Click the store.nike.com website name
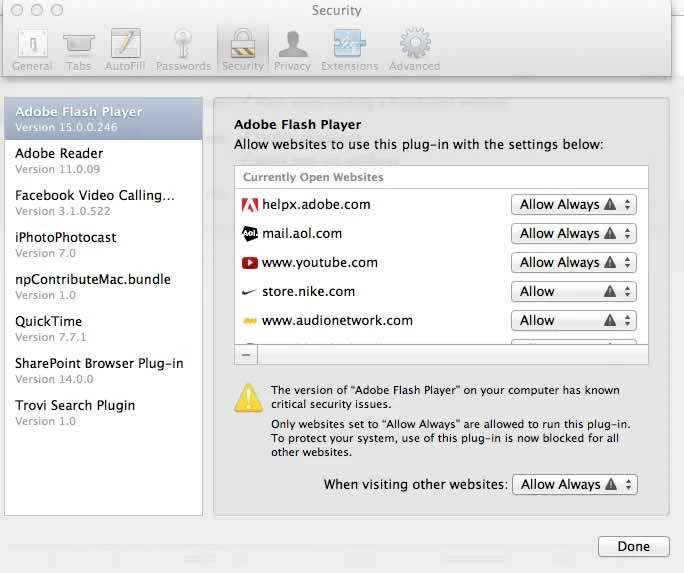 pos(308,291)
